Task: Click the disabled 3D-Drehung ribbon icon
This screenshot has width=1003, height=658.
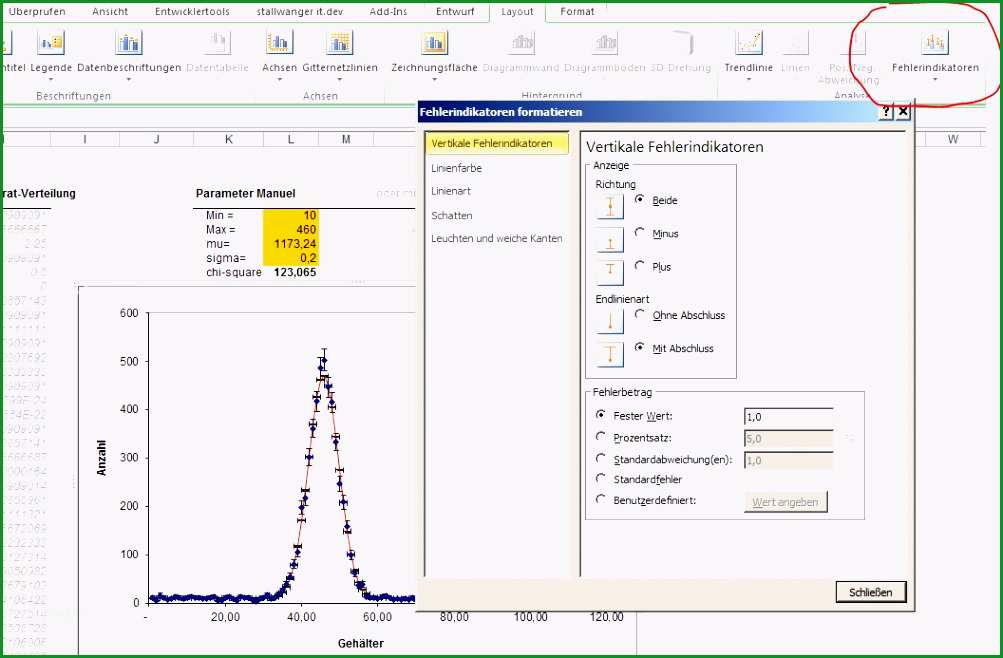Action: pyautogui.click(x=681, y=43)
